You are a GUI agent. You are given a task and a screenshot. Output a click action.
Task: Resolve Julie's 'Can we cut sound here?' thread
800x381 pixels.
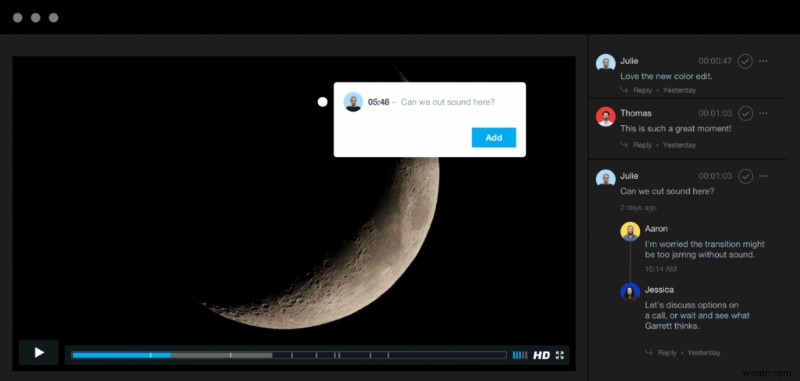745,176
